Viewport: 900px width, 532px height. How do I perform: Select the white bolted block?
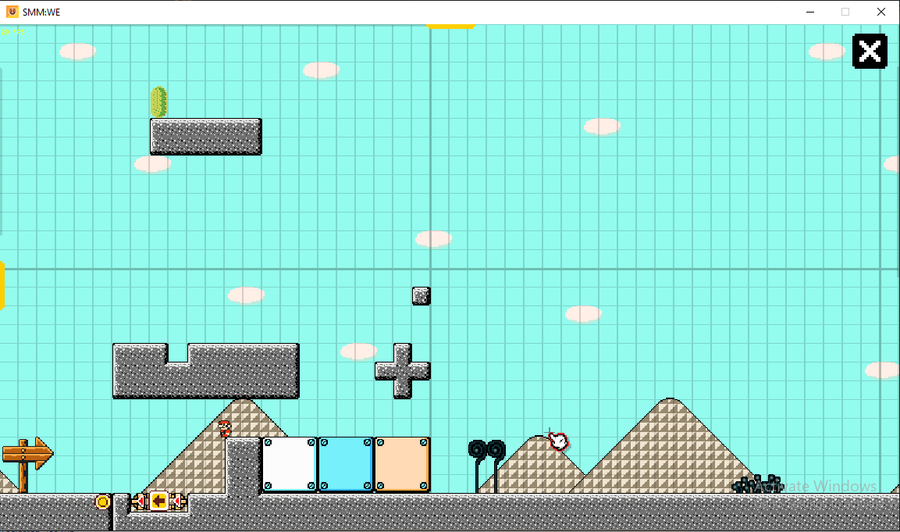click(290, 464)
